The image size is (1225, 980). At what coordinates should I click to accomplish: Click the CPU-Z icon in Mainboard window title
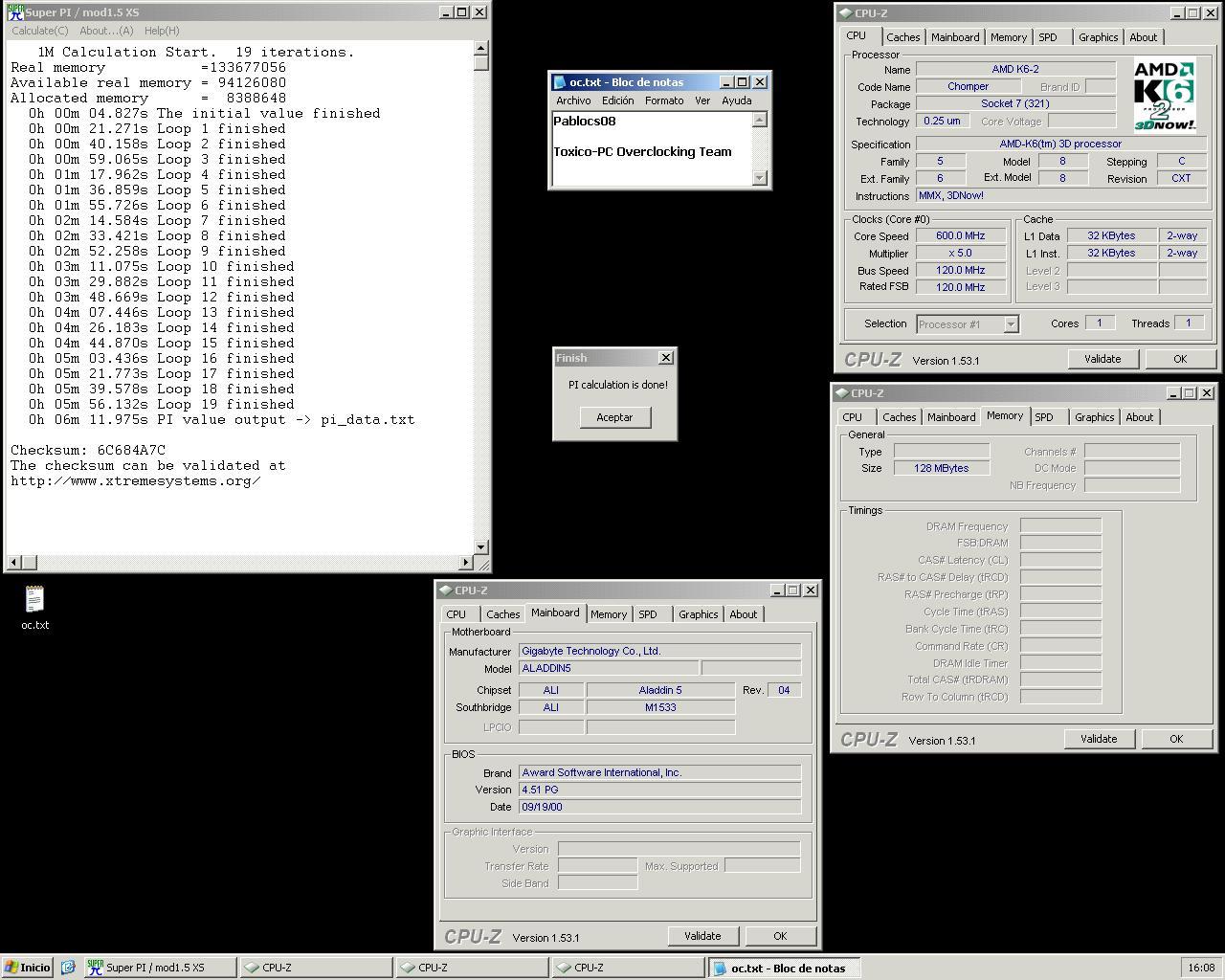(x=445, y=590)
